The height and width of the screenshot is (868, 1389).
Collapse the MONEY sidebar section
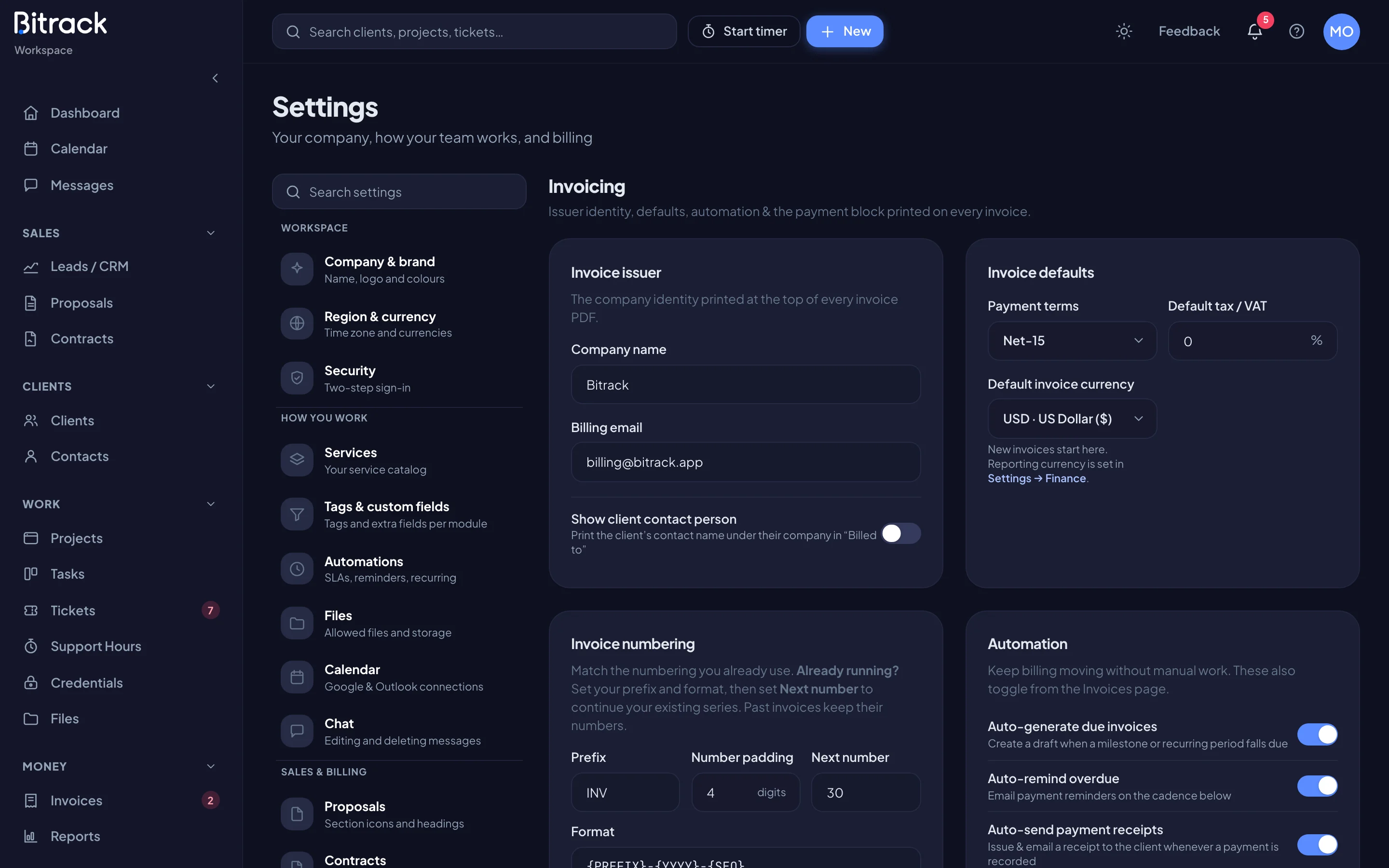tap(211, 766)
